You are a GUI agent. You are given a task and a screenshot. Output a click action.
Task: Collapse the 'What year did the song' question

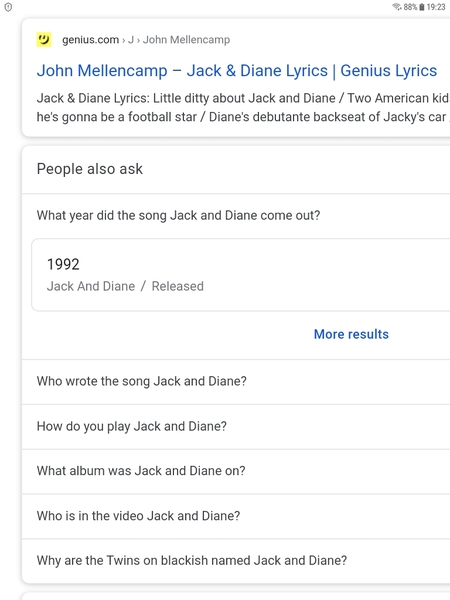pyautogui.click(x=236, y=215)
